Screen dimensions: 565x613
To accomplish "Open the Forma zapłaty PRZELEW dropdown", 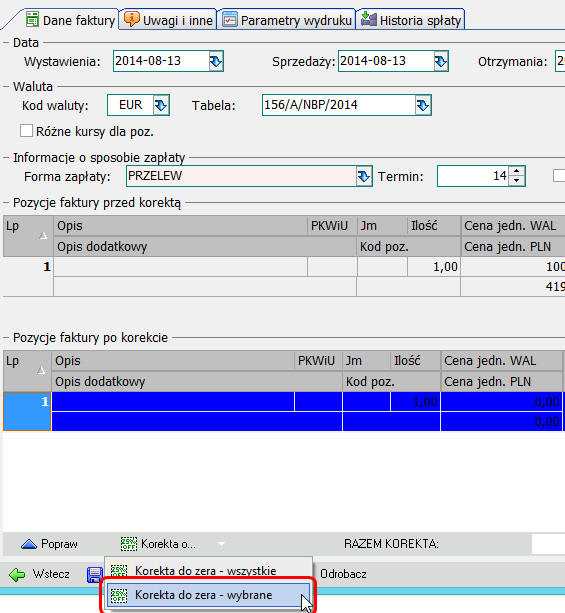I will click(364, 176).
